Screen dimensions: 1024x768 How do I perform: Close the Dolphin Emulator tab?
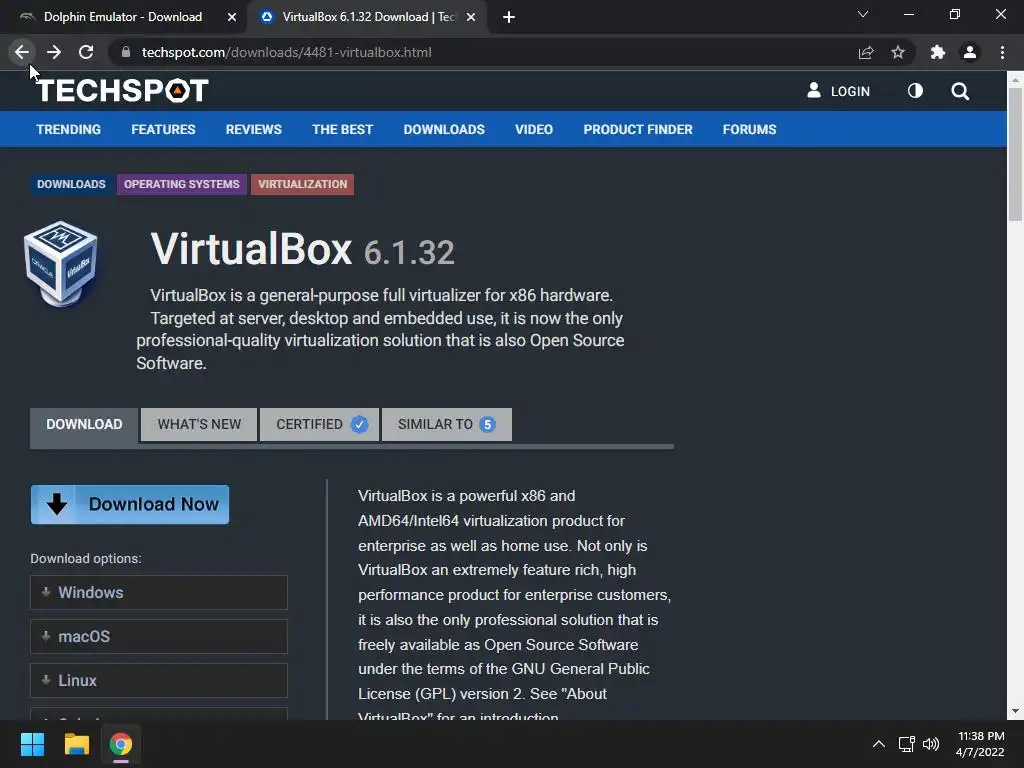coord(232,17)
